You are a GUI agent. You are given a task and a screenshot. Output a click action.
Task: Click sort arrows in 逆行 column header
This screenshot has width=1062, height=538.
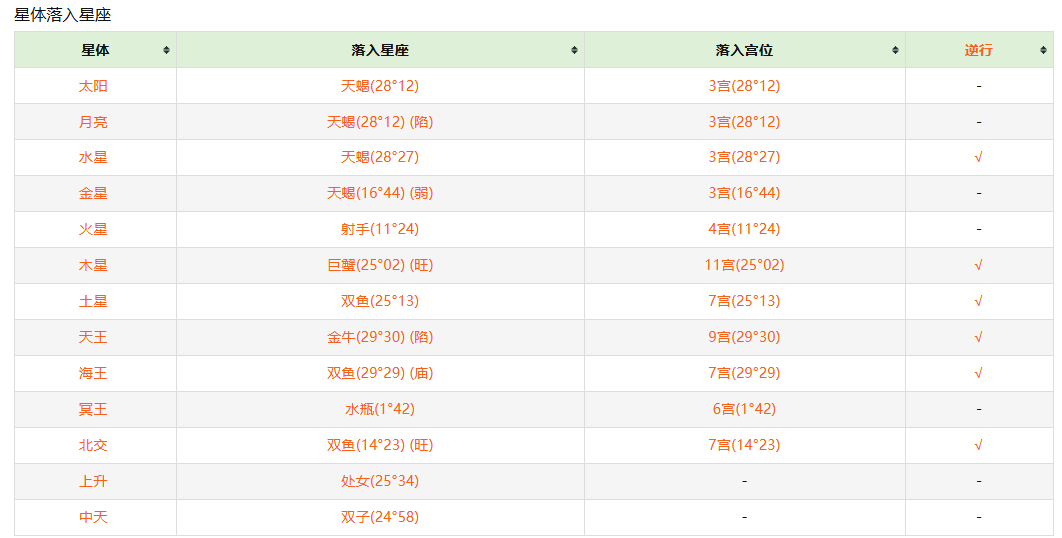coord(1043,50)
